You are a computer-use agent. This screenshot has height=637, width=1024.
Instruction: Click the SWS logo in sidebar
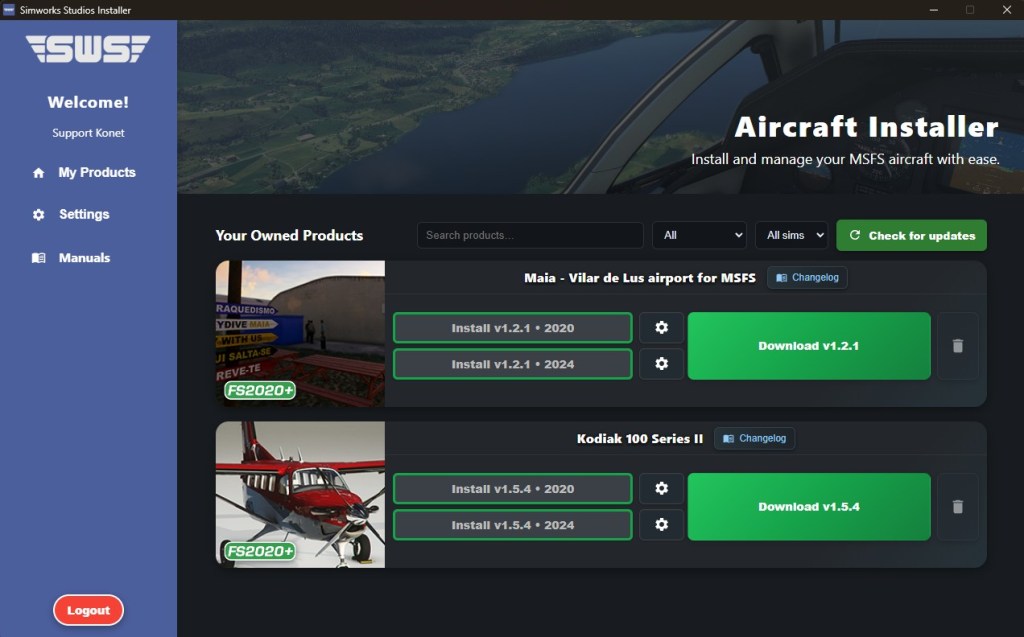pyautogui.click(x=88, y=49)
